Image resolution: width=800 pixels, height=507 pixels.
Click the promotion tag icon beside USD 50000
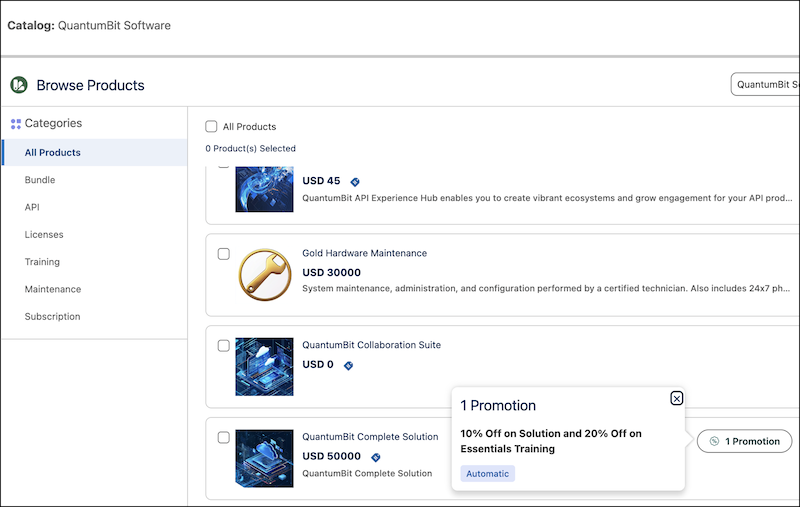click(x=376, y=457)
